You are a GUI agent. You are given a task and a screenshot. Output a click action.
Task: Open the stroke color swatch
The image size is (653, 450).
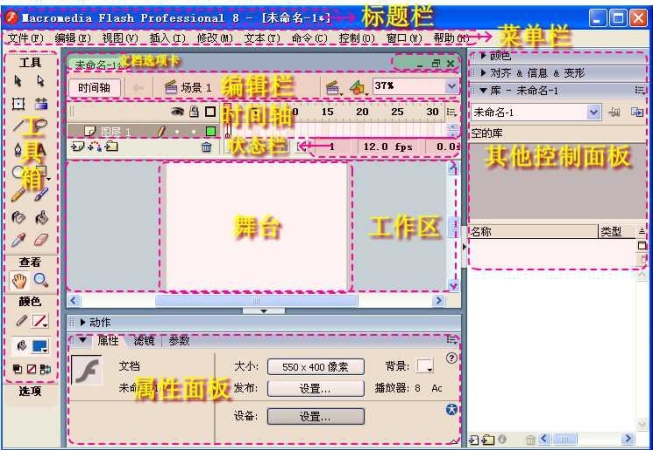point(40,321)
